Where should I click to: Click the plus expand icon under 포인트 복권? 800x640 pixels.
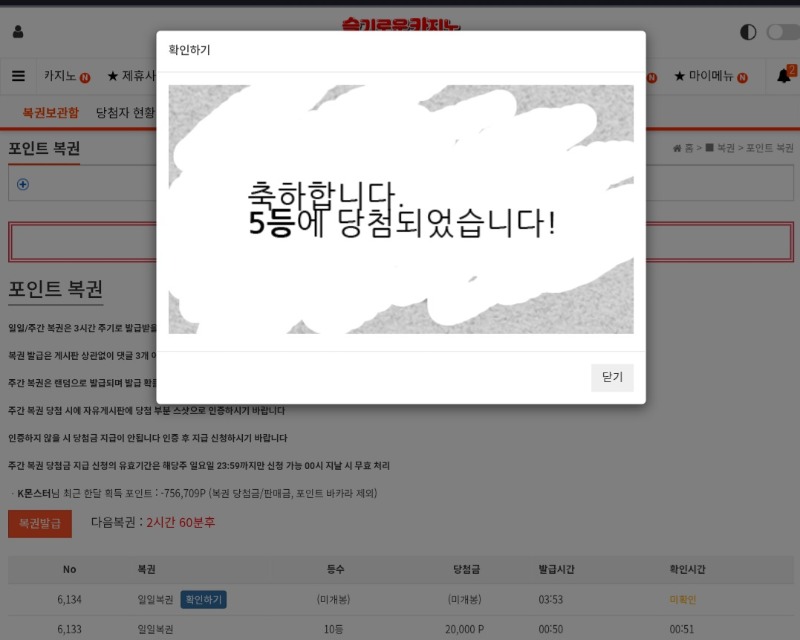point(23,184)
